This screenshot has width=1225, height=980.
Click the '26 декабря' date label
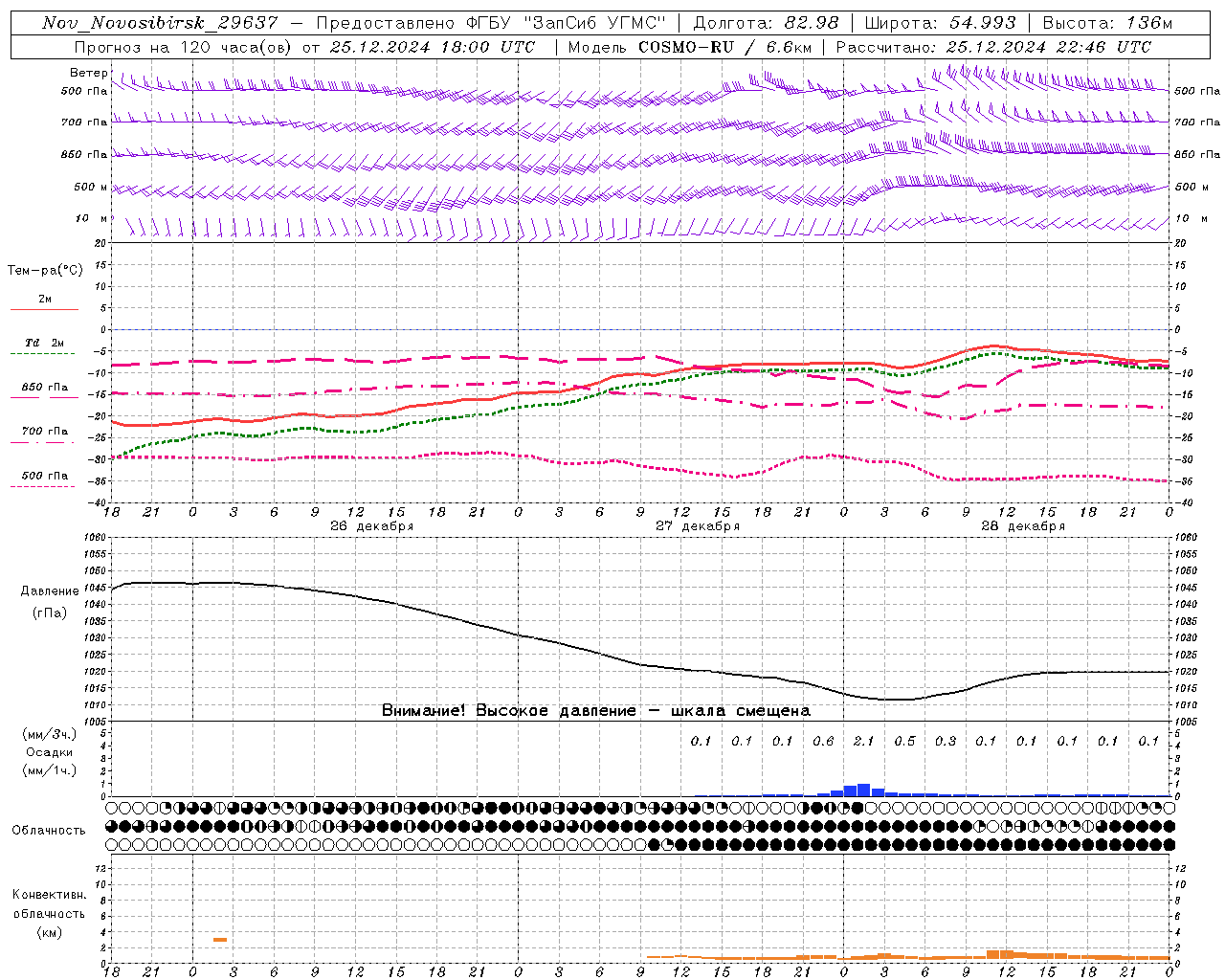pos(371,526)
